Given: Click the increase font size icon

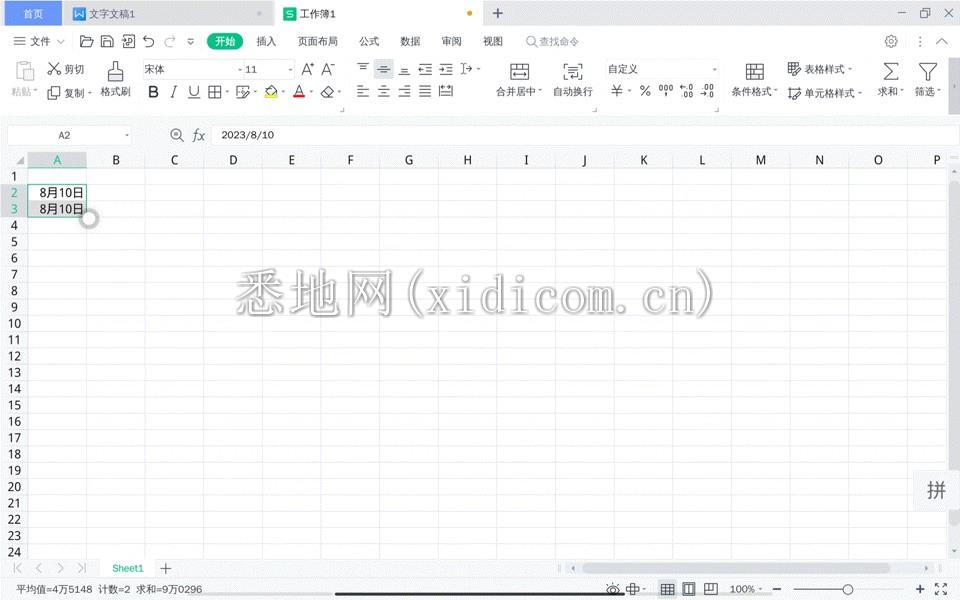Looking at the screenshot, I should point(307,69).
